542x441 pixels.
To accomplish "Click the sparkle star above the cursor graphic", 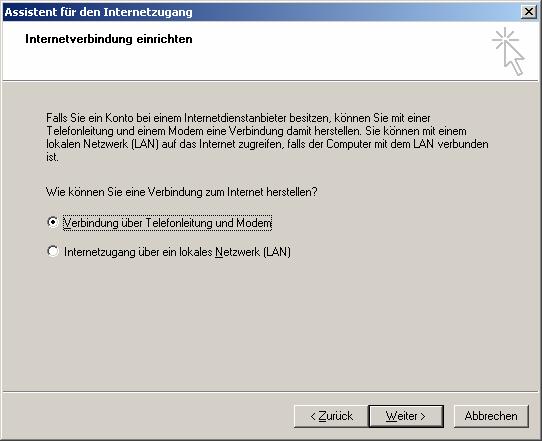I will [505, 39].
